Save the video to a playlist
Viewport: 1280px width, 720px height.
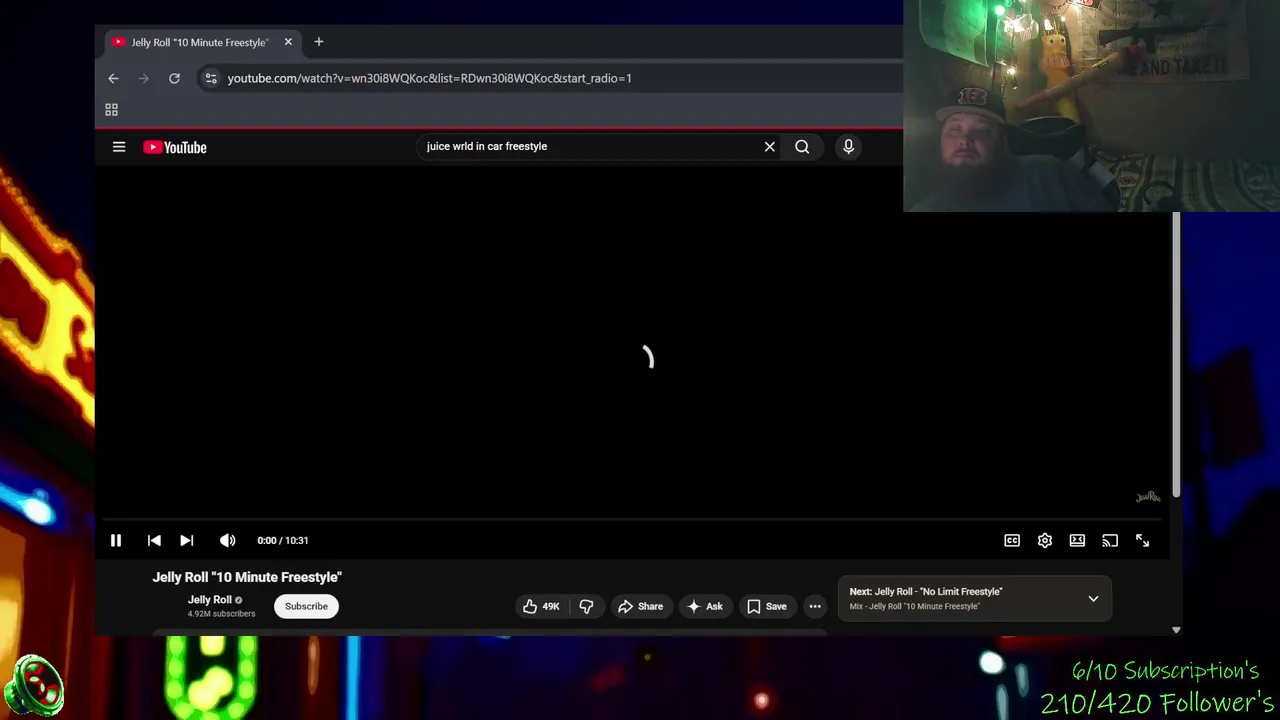tap(767, 606)
